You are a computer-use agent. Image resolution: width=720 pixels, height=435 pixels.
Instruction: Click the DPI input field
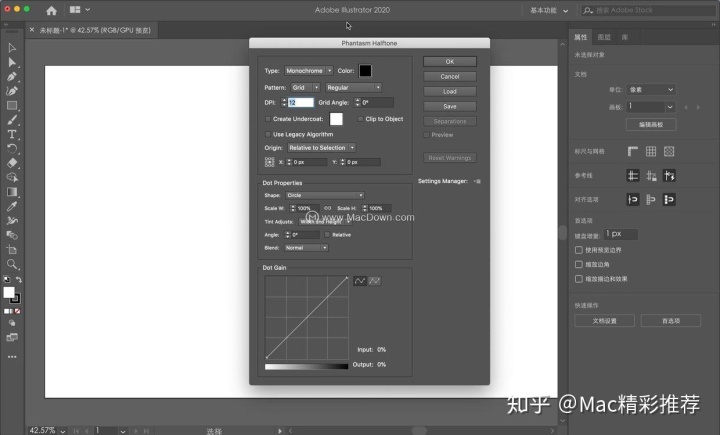click(301, 102)
